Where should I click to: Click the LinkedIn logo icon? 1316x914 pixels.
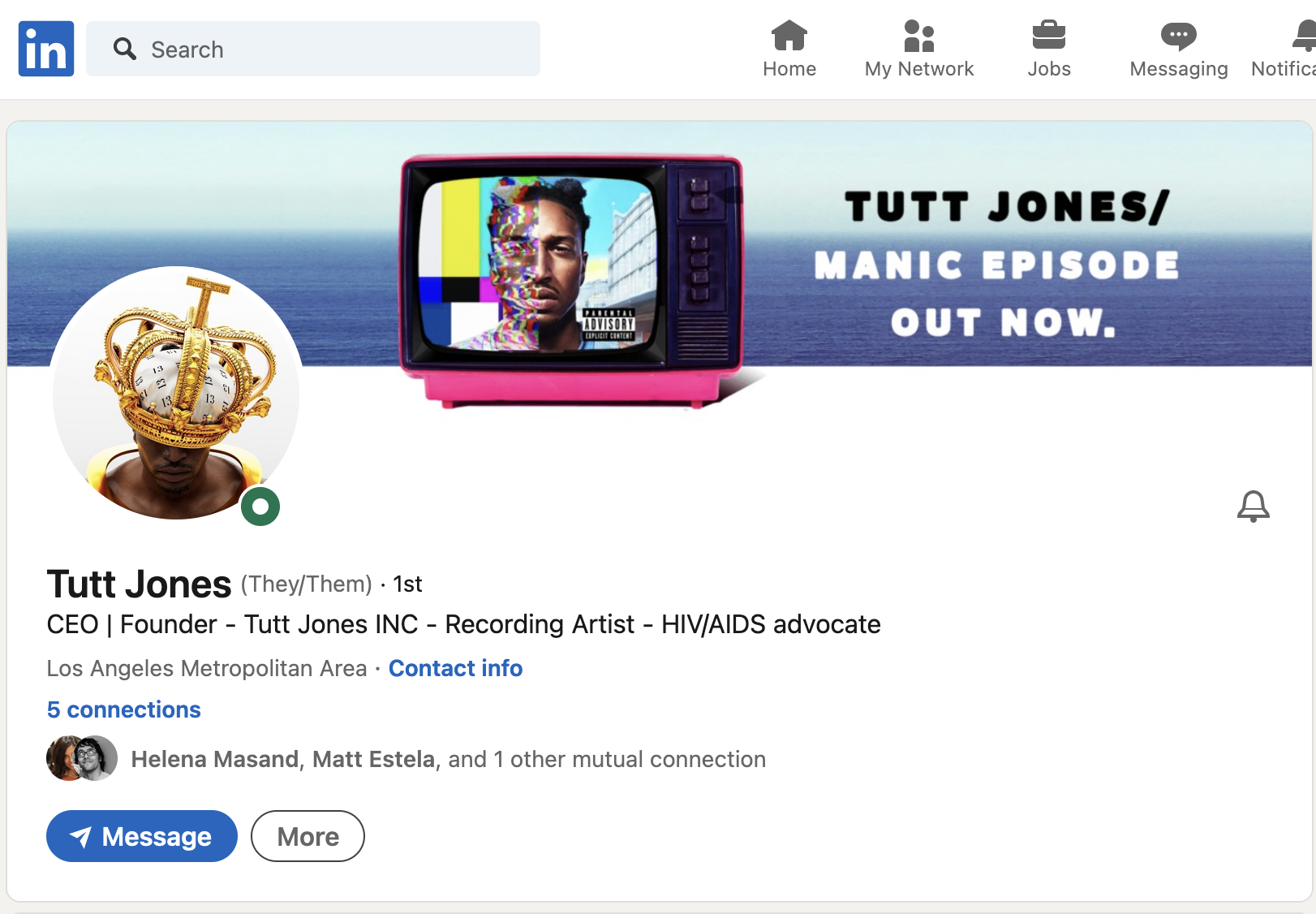point(46,49)
